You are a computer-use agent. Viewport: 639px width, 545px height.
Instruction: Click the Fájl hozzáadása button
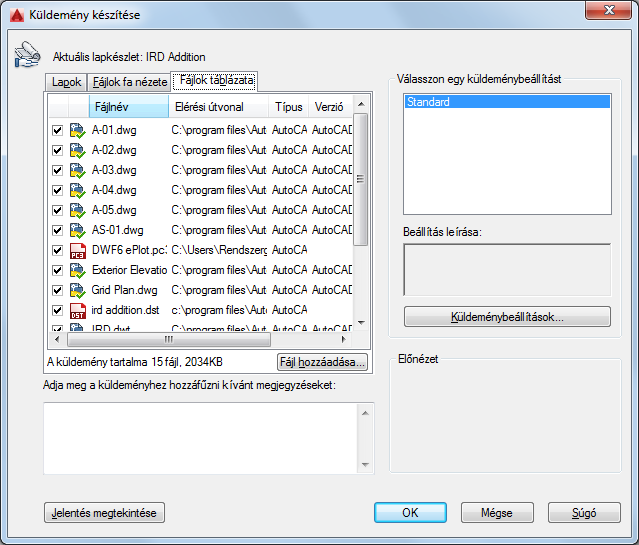[322, 362]
